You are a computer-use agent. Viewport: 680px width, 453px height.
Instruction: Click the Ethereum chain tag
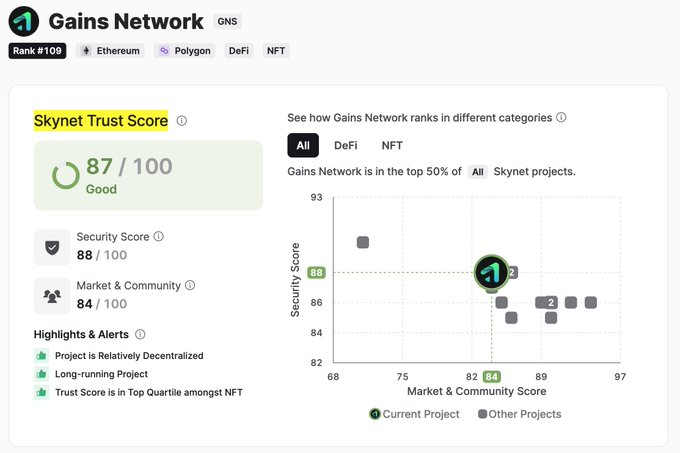(110, 51)
